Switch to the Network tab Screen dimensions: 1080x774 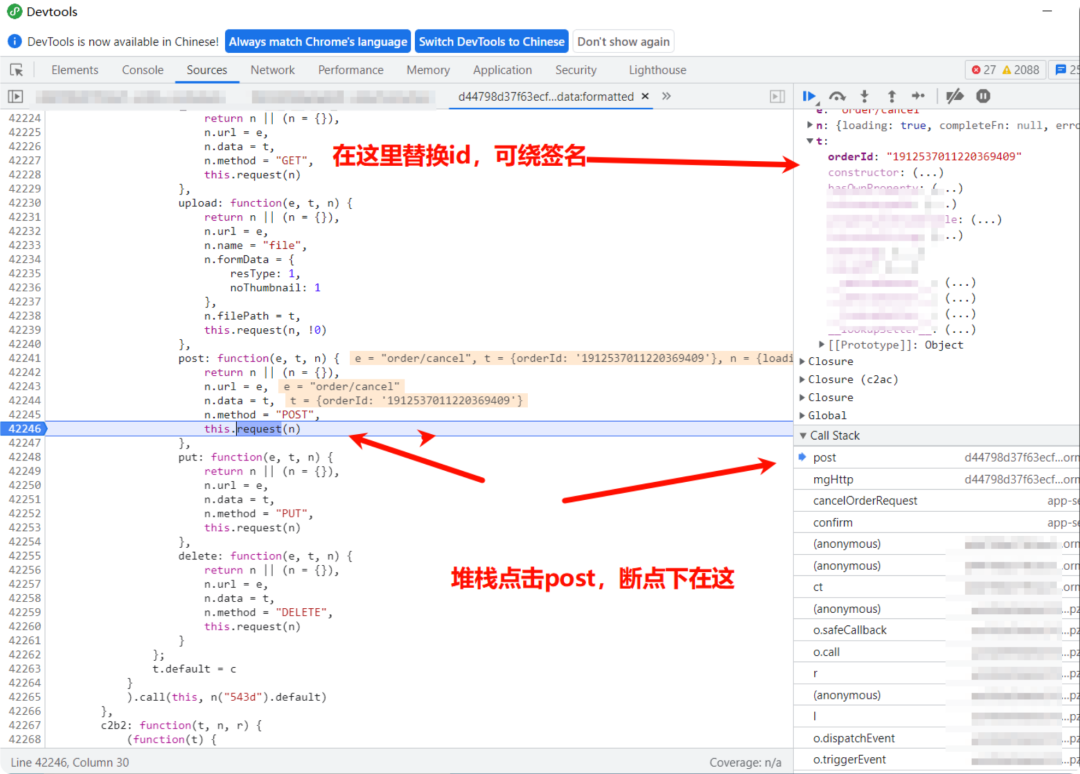(x=272, y=70)
